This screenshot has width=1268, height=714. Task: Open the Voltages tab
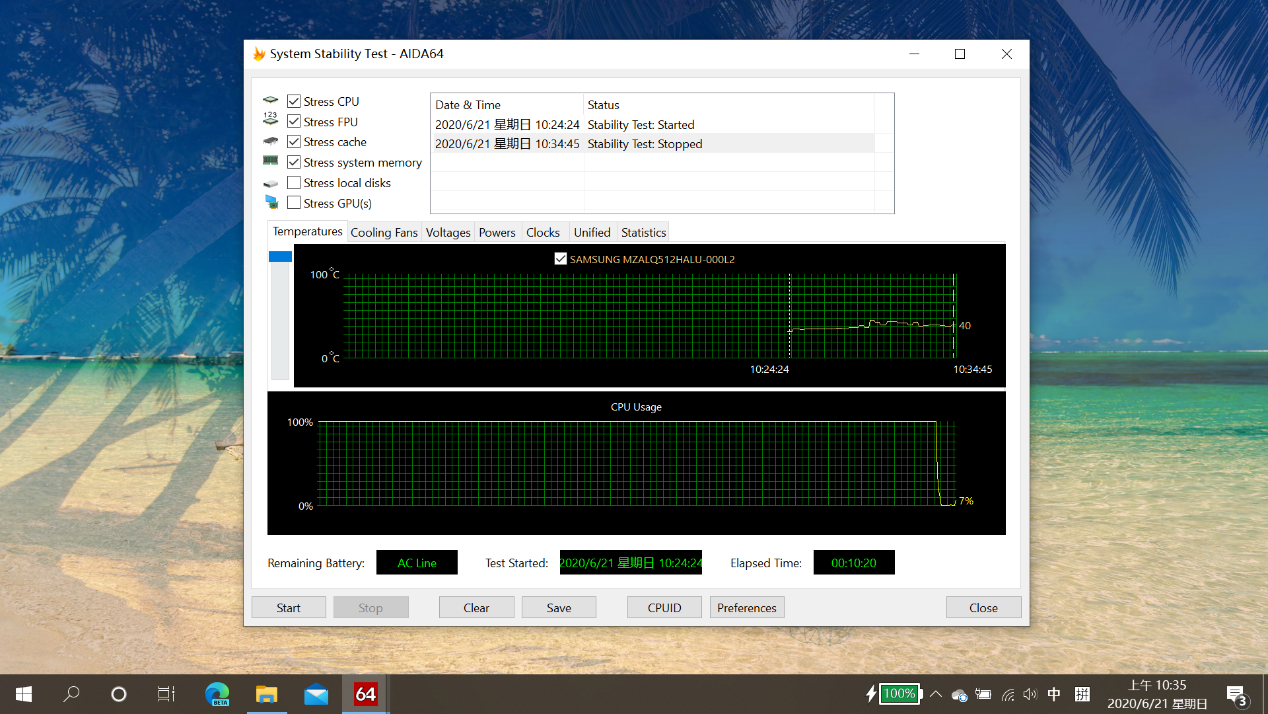pyautogui.click(x=448, y=232)
